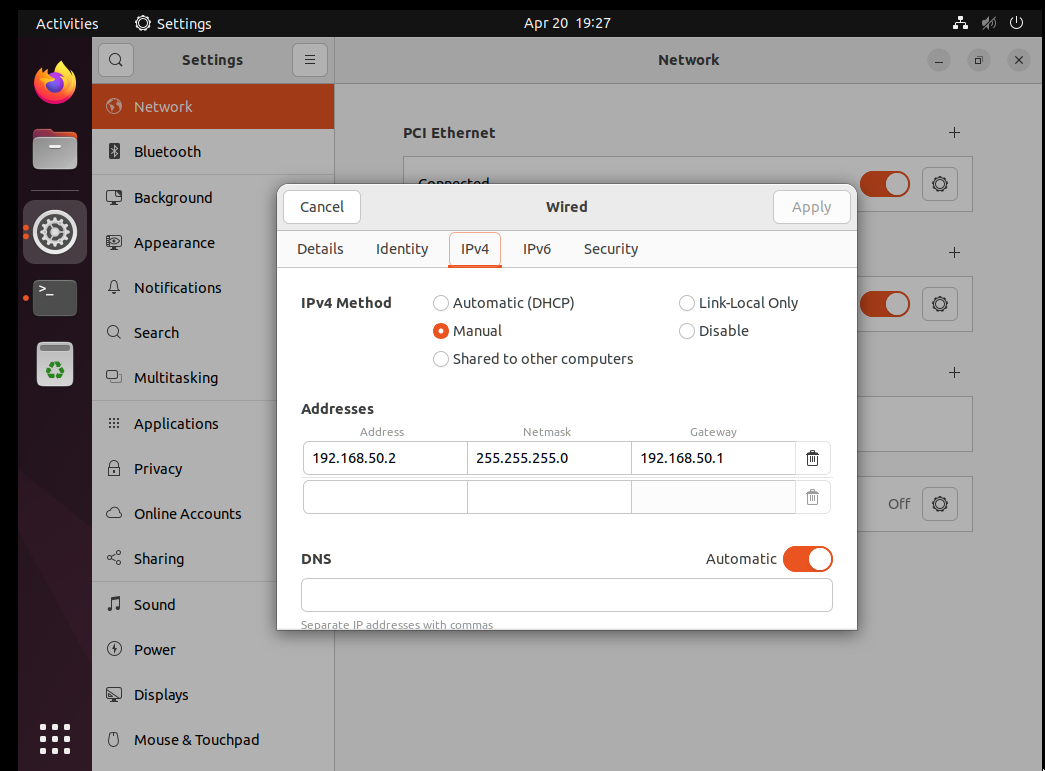Click the search icon in Settings

click(x=116, y=60)
